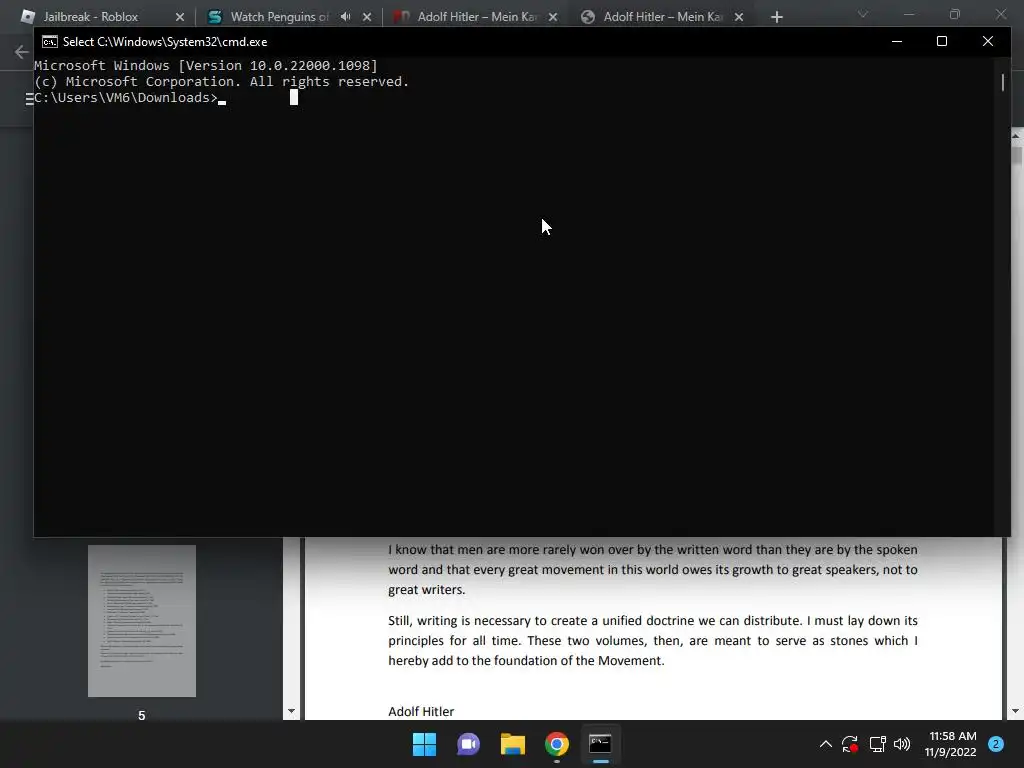Click the PDF viewer scroll-down arrow
The image size is (1024, 768).
tap(1016, 711)
